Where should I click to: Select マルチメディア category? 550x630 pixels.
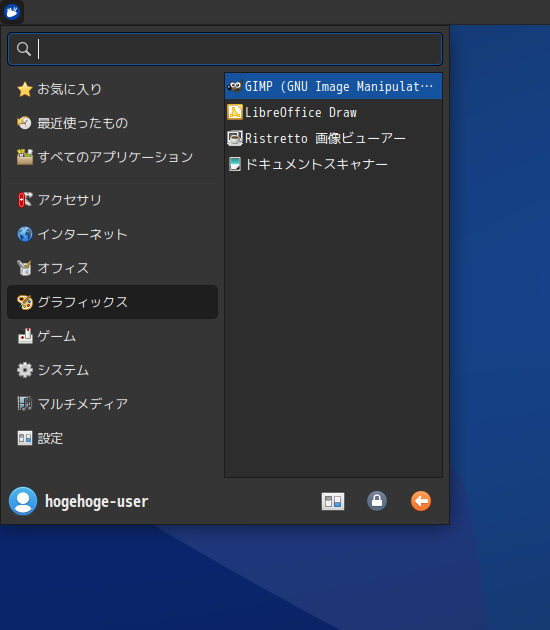click(x=112, y=404)
